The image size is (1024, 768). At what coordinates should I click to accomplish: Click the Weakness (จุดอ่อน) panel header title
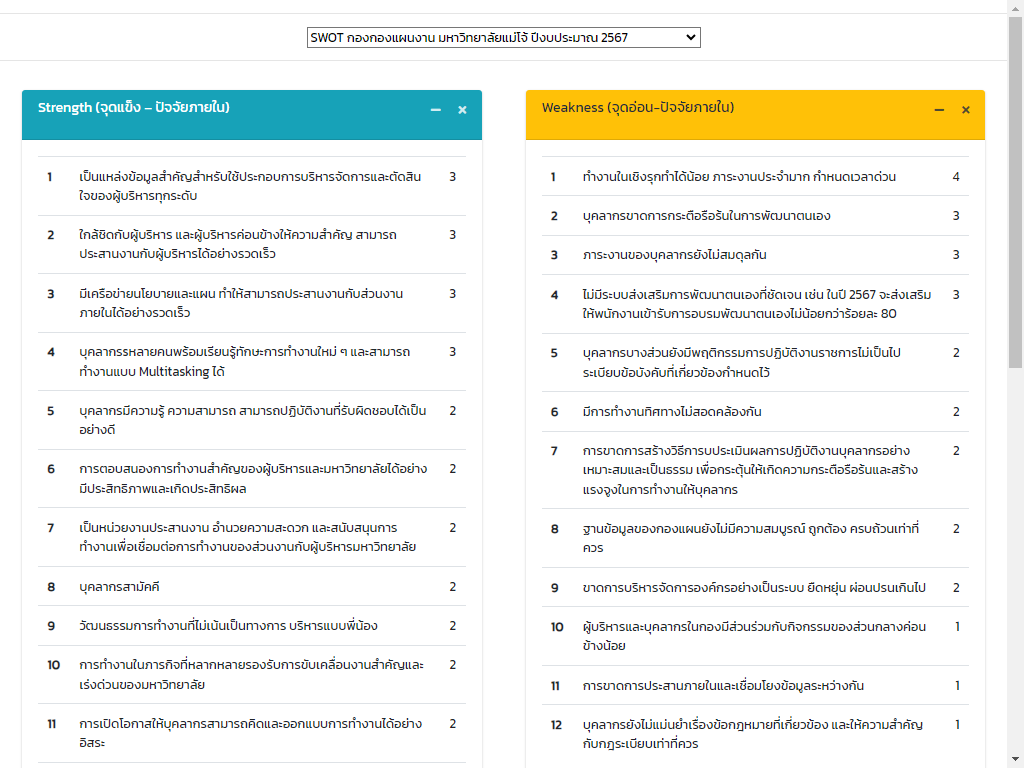pos(638,108)
